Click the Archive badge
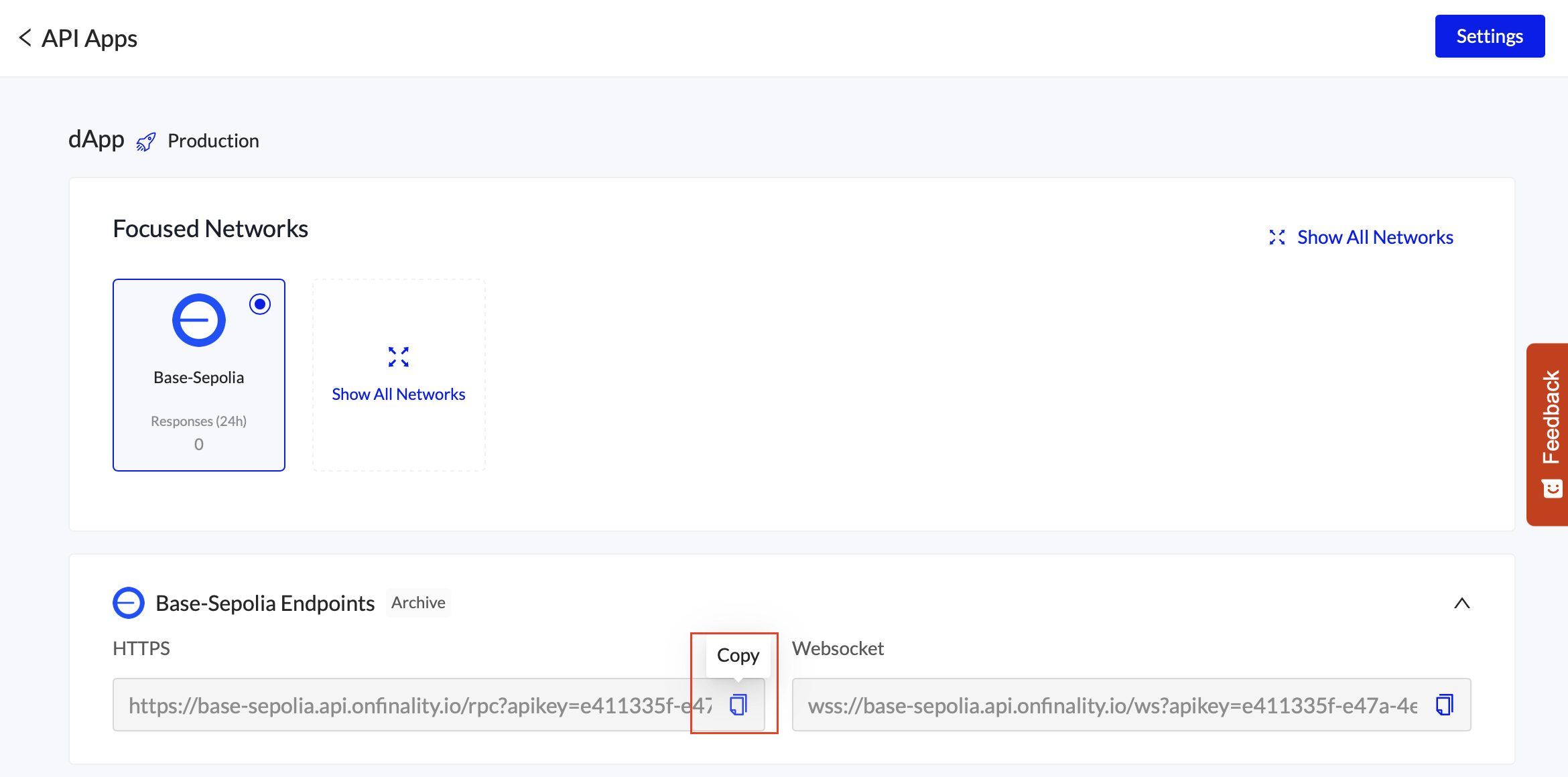The image size is (1568, 777). (418, 603)
